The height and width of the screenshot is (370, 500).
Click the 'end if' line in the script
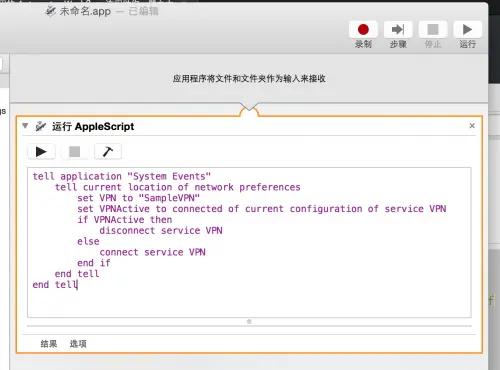[94, 263]
